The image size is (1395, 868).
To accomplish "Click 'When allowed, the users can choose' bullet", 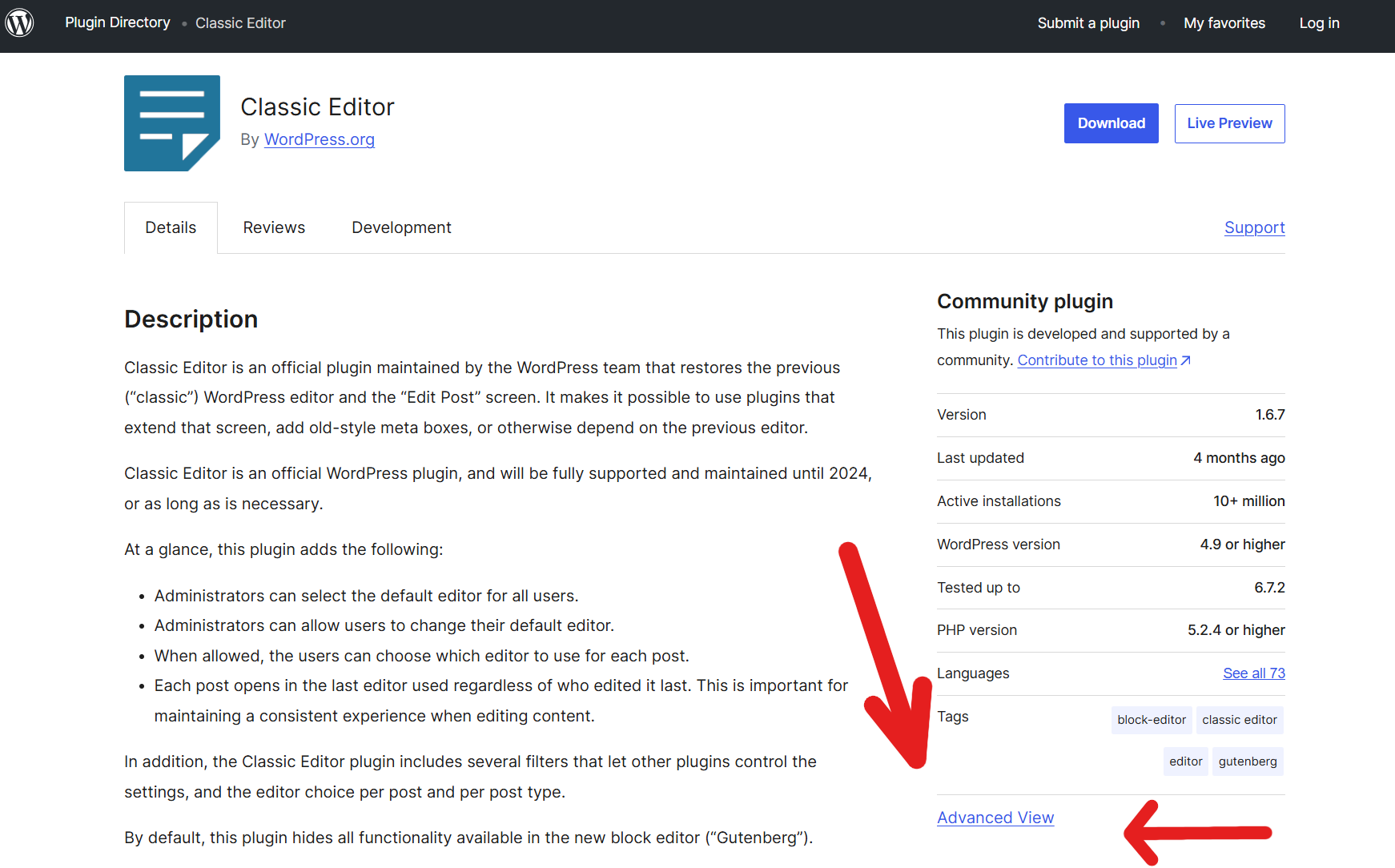I will [x=421, y=656].
